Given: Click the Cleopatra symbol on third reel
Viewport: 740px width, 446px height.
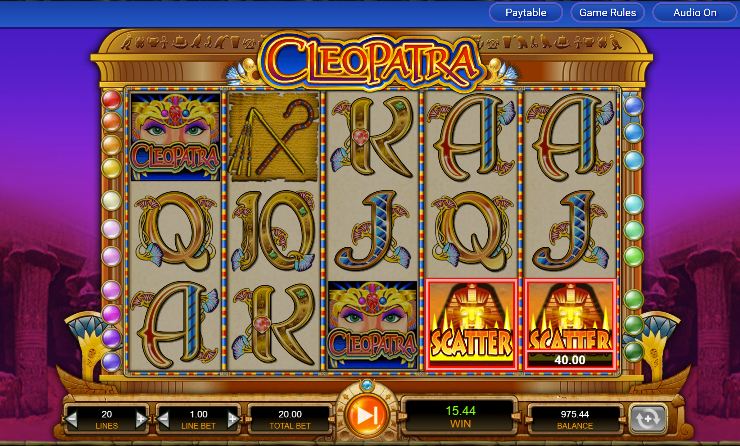Looking at the screenshot, I should 372,324.
